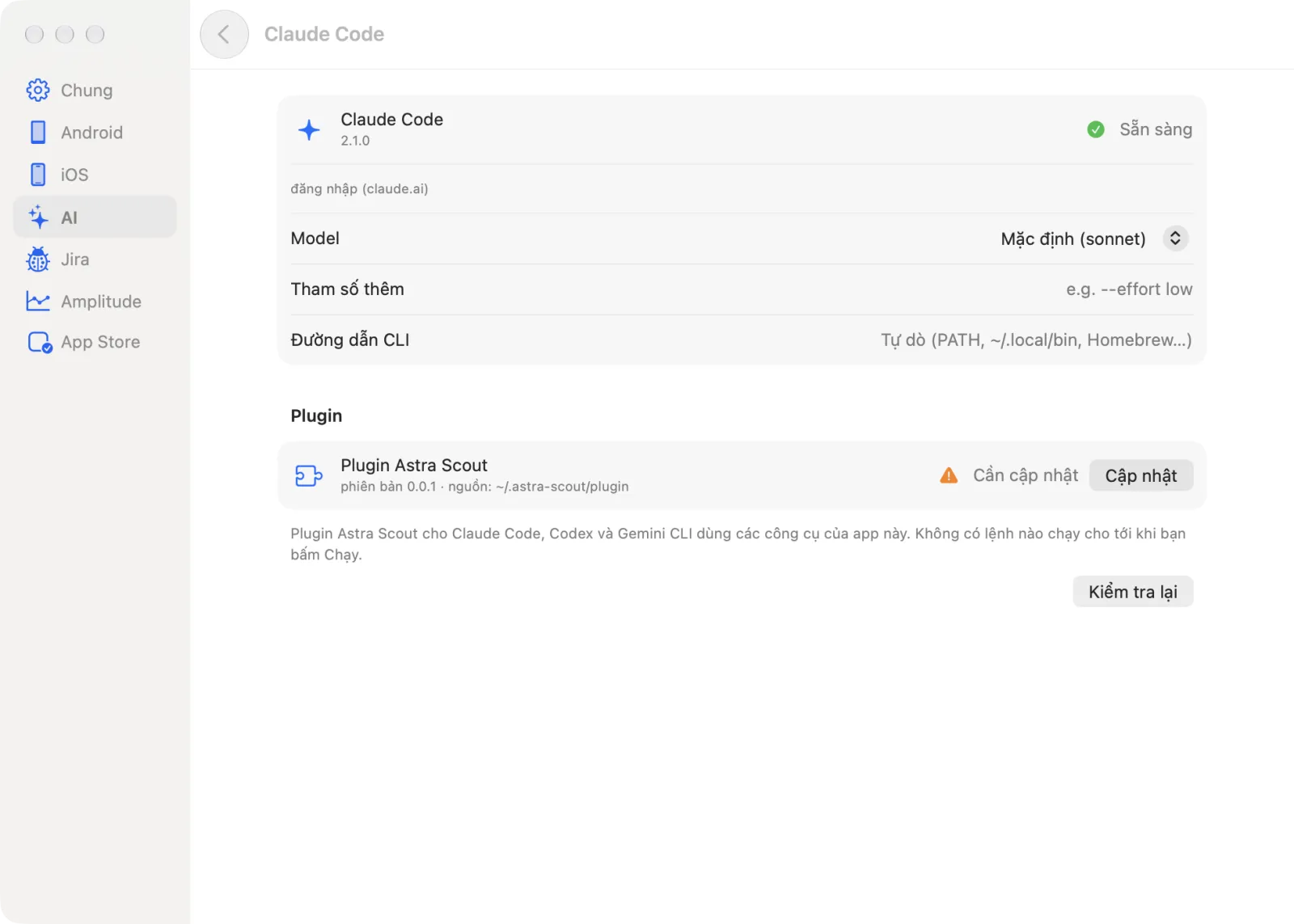This screenshot has height=924, width=1294.
Task: Click the Amplitude chart icon
Action: pyautogui.click(x=37, y=301)
